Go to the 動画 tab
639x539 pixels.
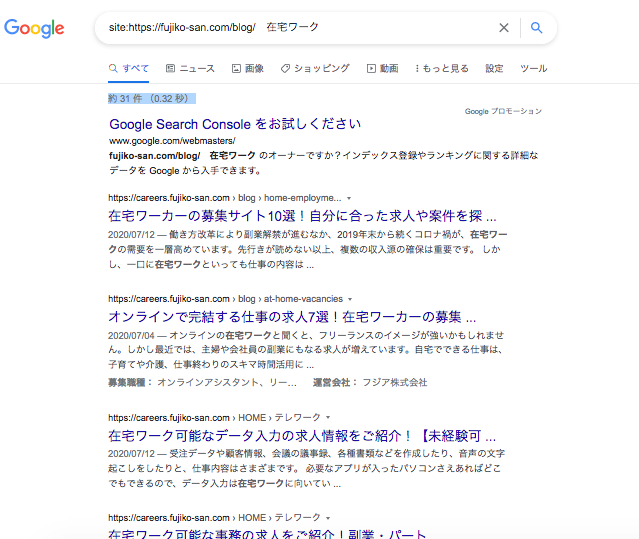click(383, 68)
